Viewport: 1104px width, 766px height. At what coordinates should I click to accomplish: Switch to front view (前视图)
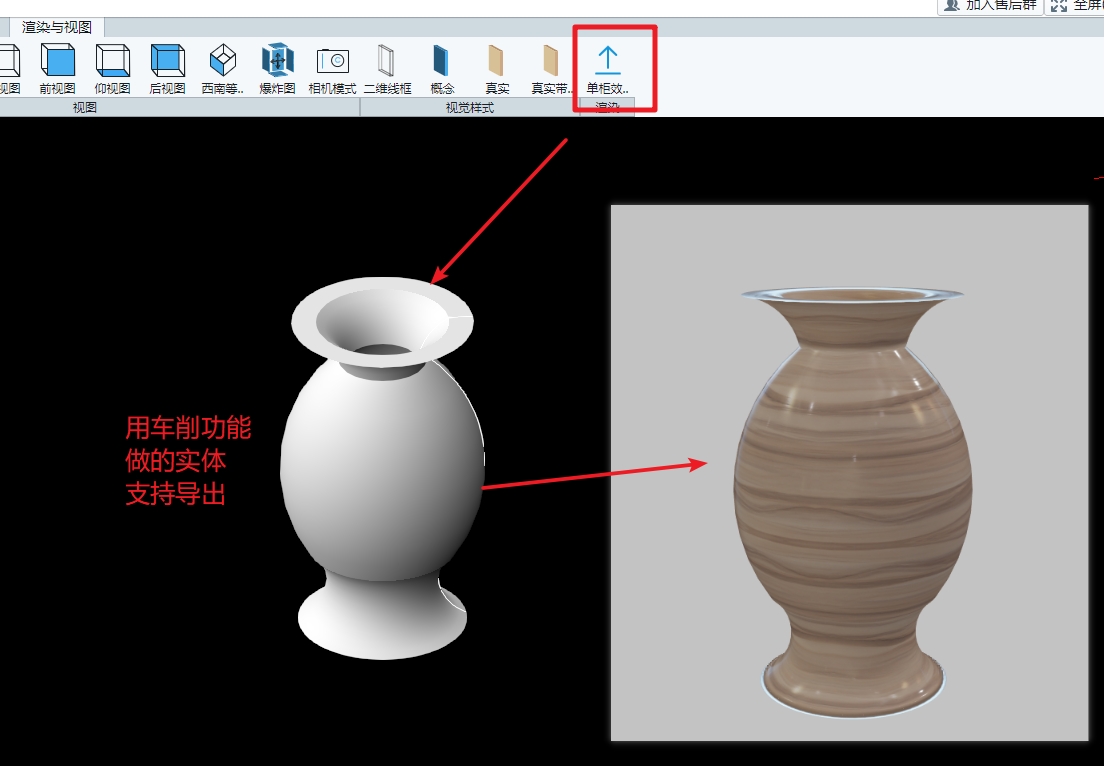click(57, 68)
